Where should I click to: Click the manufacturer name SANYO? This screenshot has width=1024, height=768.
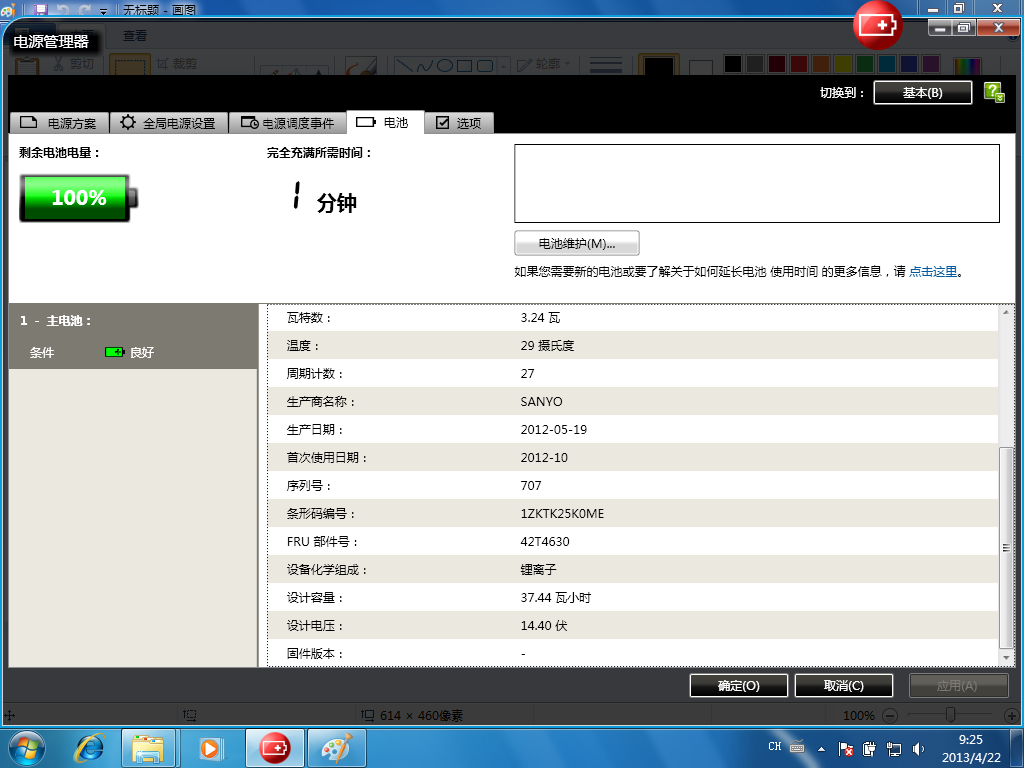pos(541,402)
